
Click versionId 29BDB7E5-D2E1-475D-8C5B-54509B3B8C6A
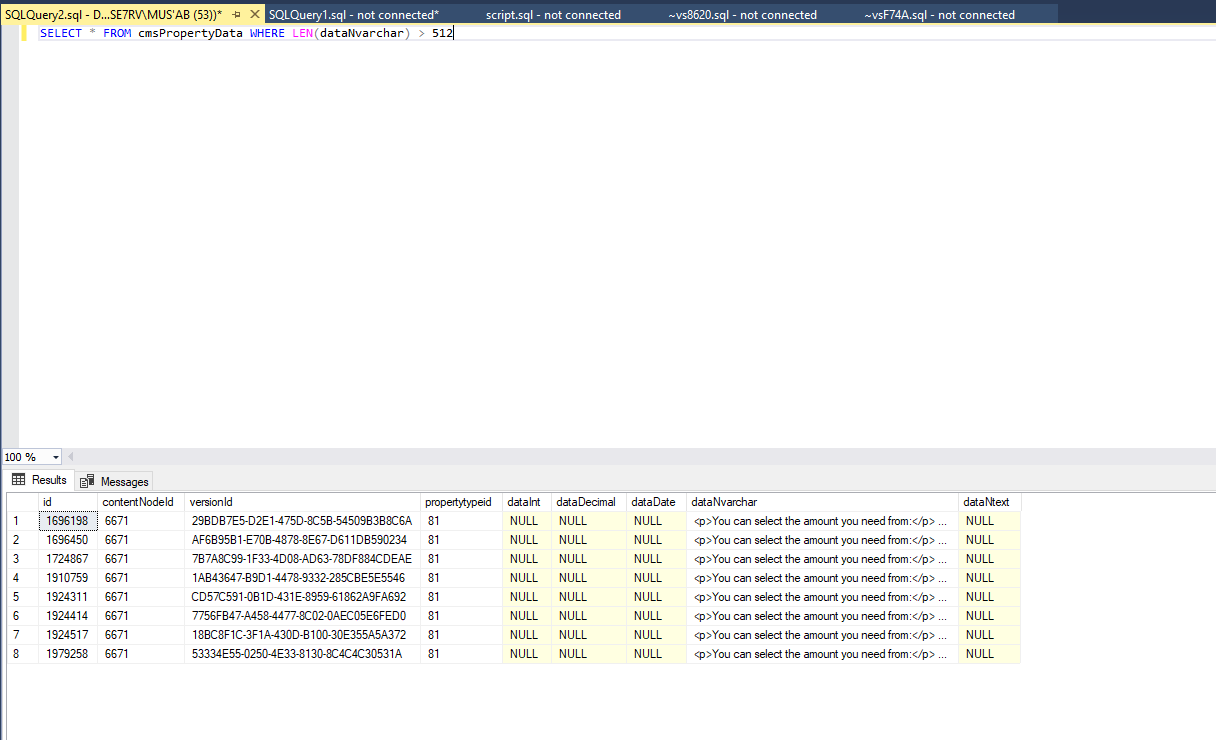click(303, 521)
